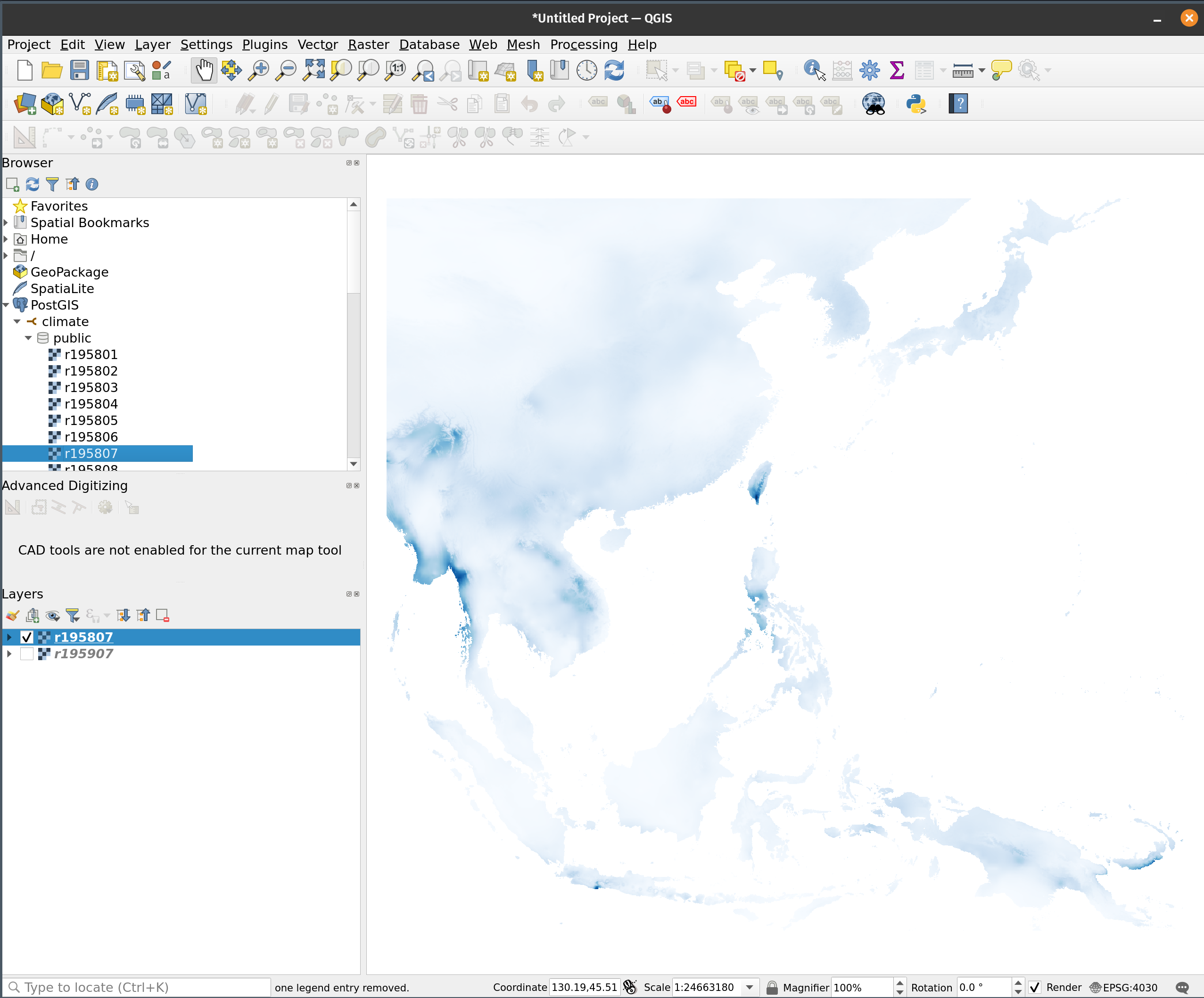The width and height of the screenshot is (1204, 998).
Task: Click the Type to locate search field
Action: point(138,987)
